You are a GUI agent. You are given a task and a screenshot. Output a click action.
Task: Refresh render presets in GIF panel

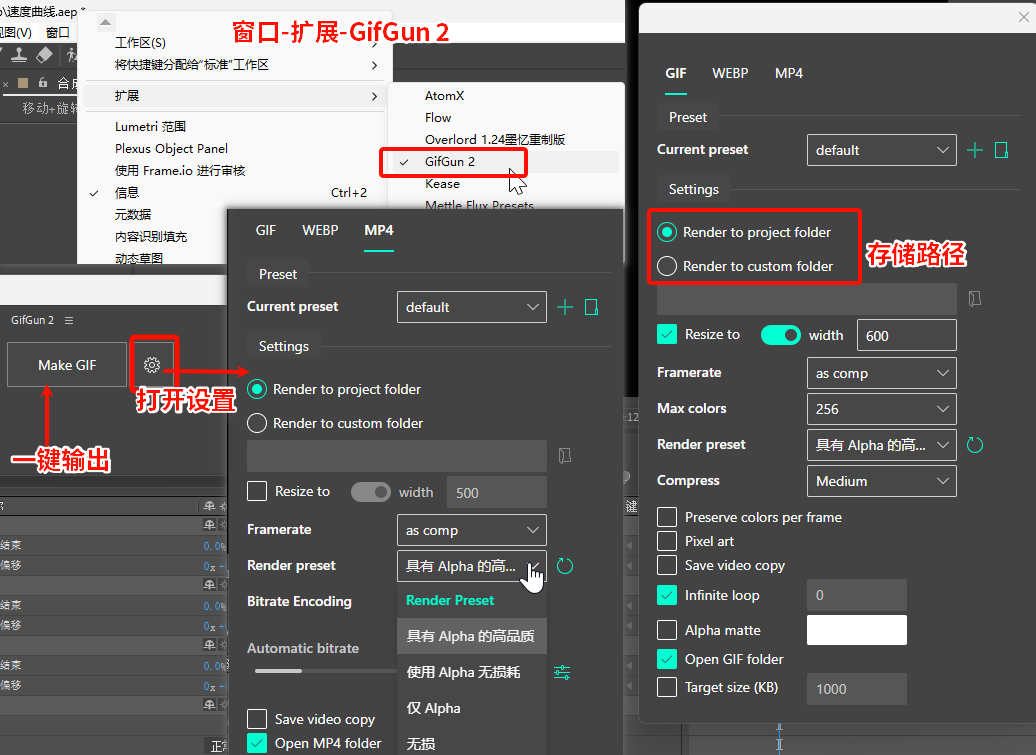(x=975, y=445)
